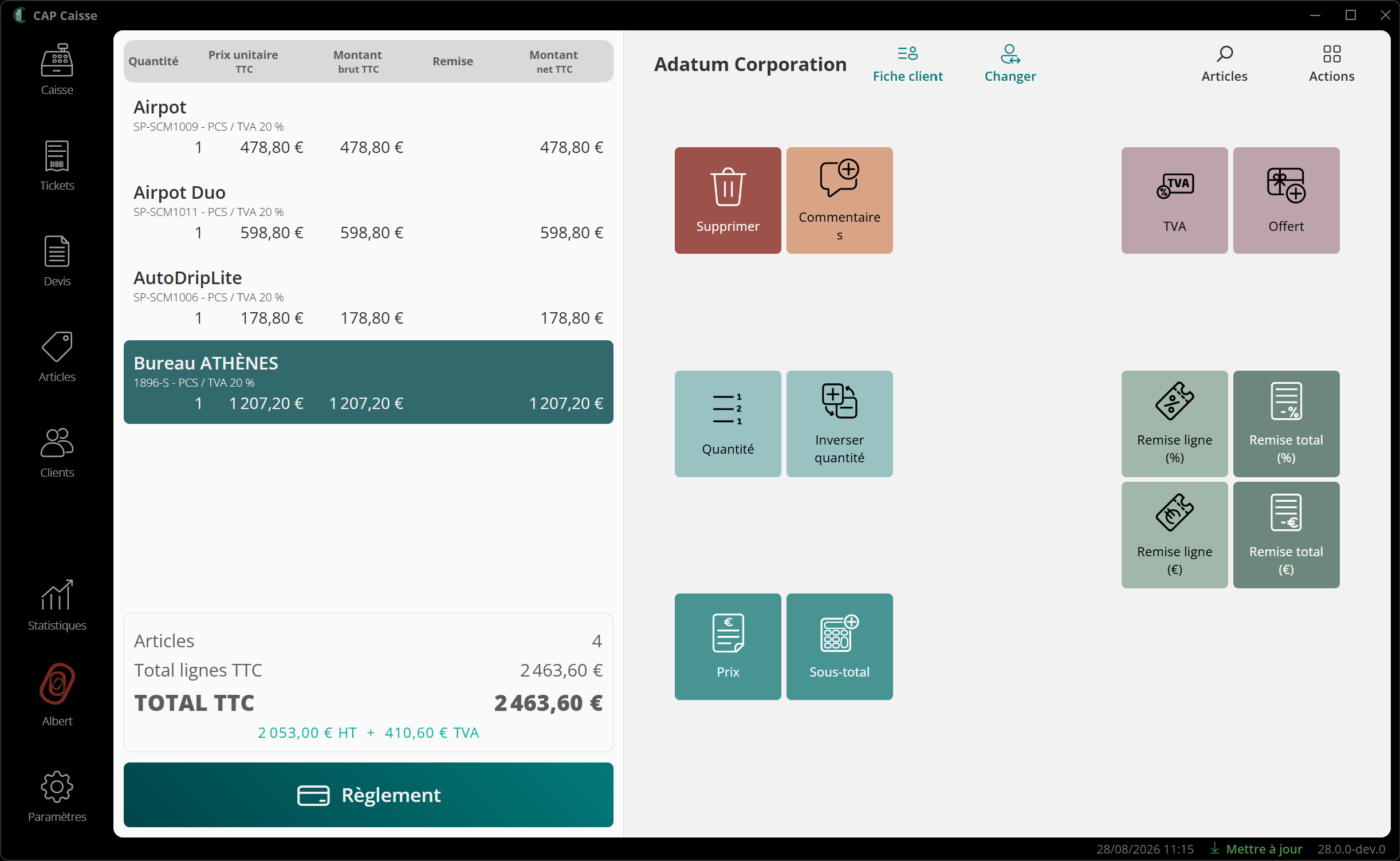Search Articles at top right

1224,64
